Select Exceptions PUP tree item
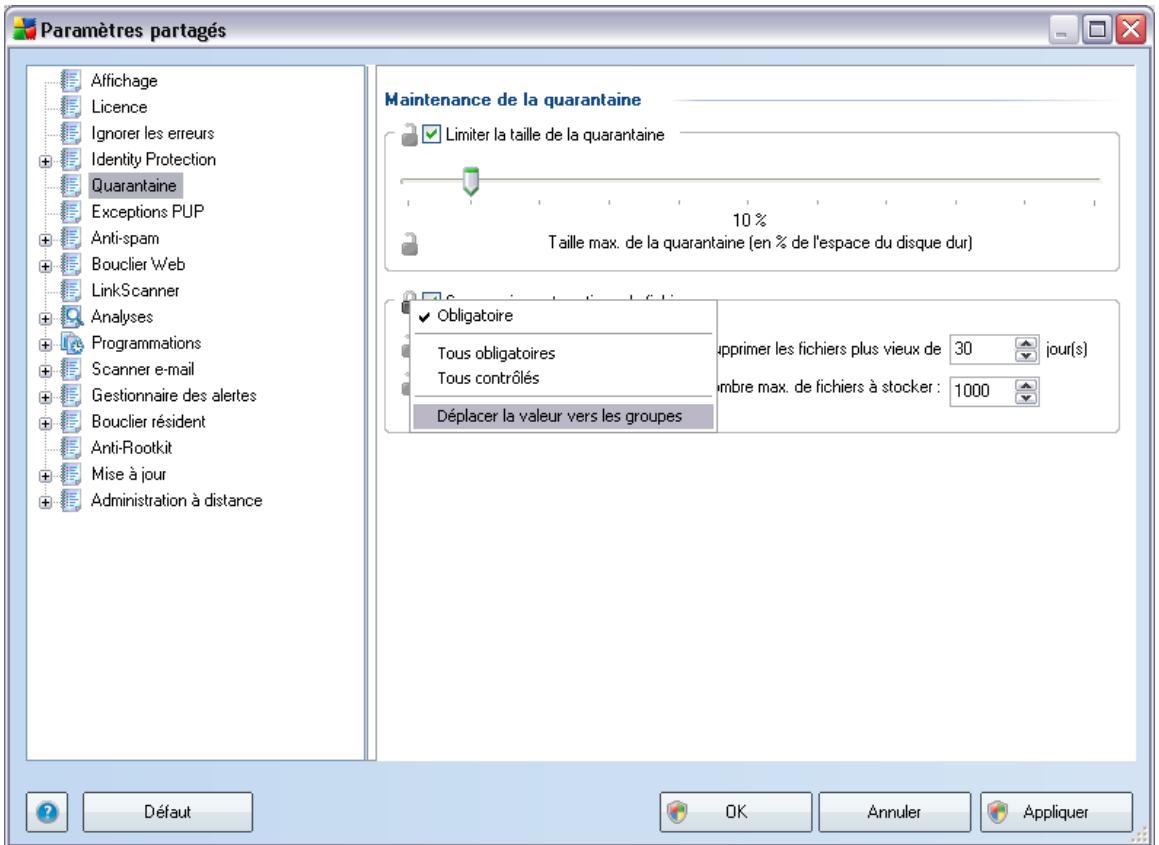This screenshot has height=845, width=1159. coord(148,211)
